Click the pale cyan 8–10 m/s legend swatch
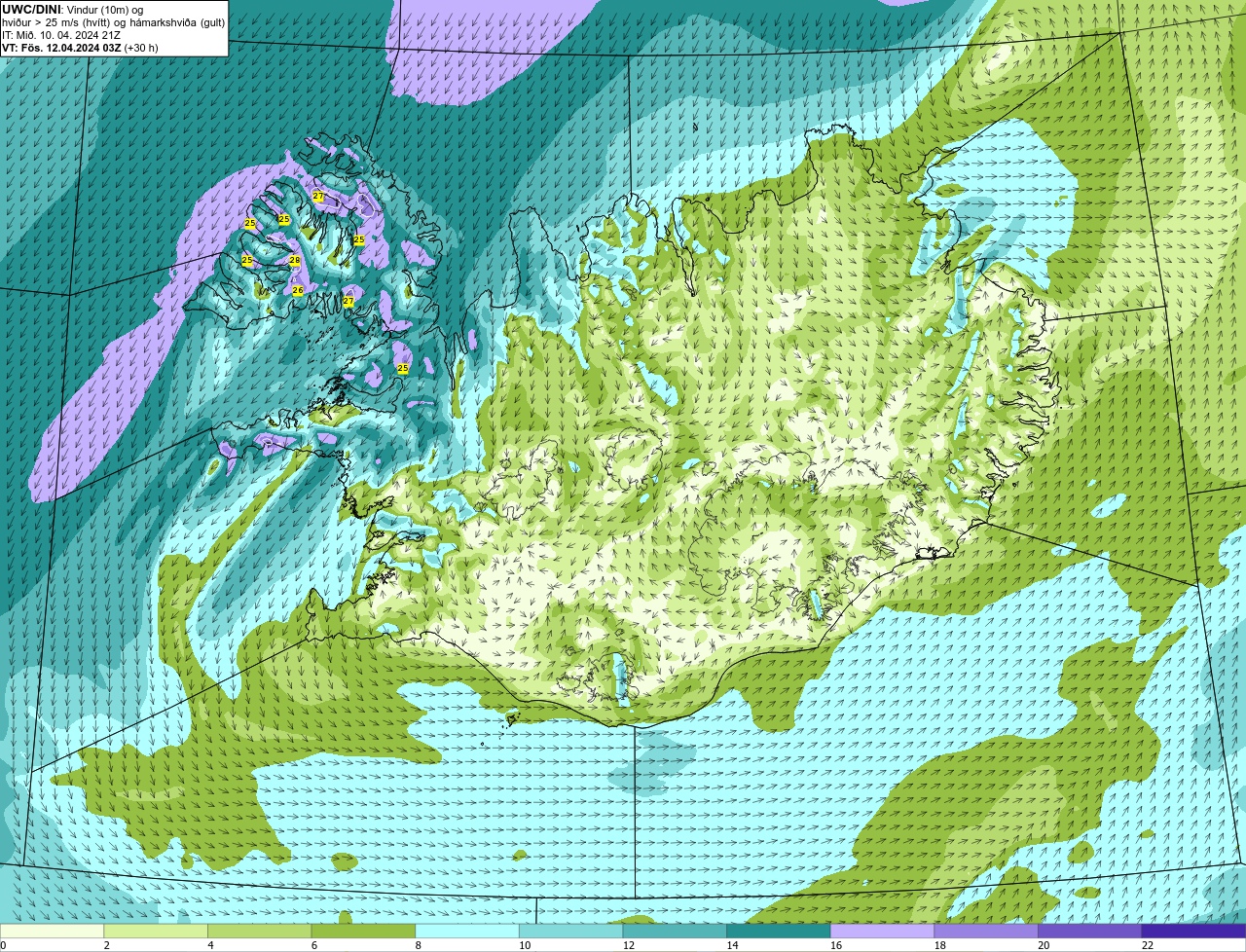Viewport: 1246px width, 952px height. pos(467,931)
